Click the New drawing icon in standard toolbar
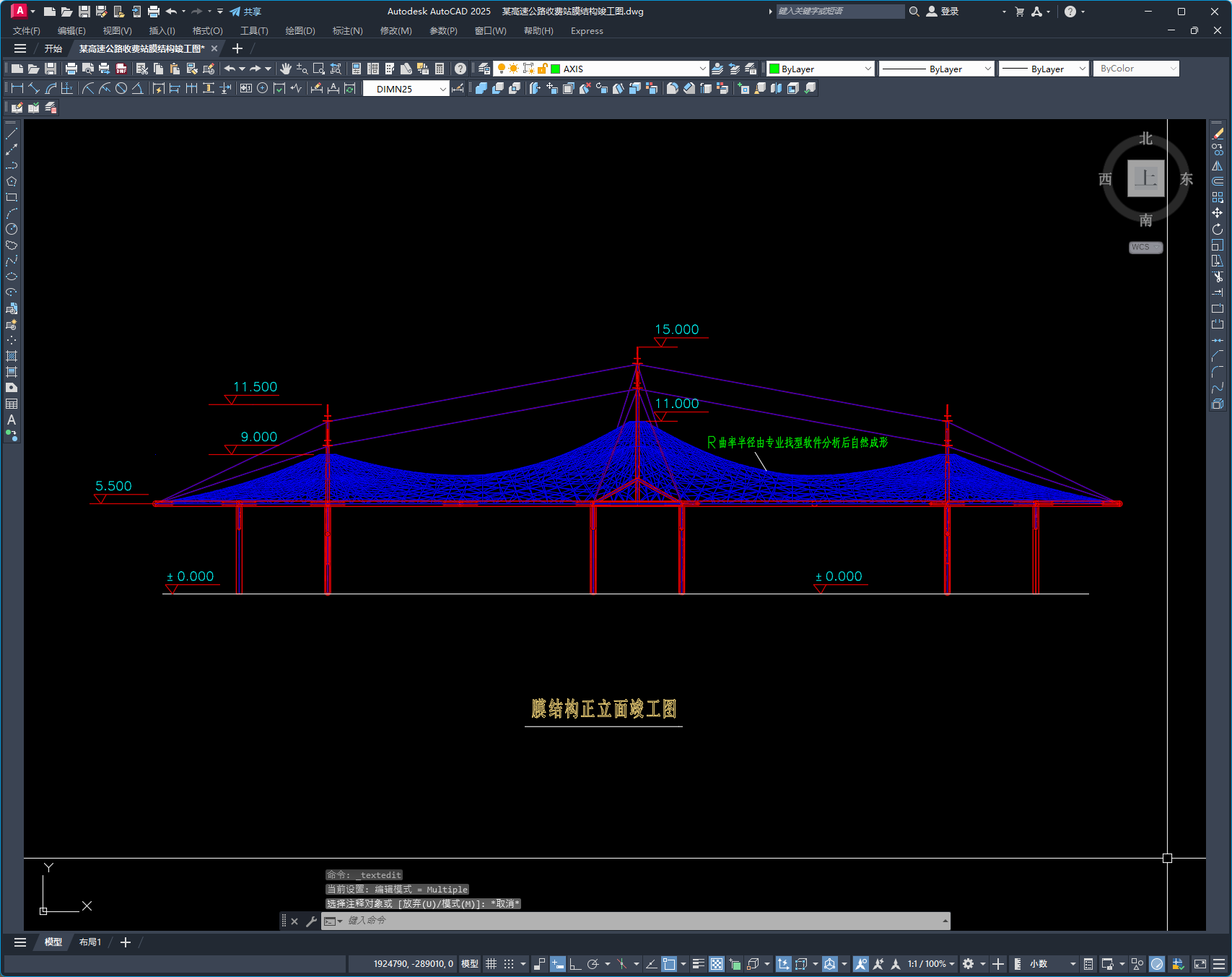Image resolution: width=1232 pixels, height=977 pixels. (17, 69)
